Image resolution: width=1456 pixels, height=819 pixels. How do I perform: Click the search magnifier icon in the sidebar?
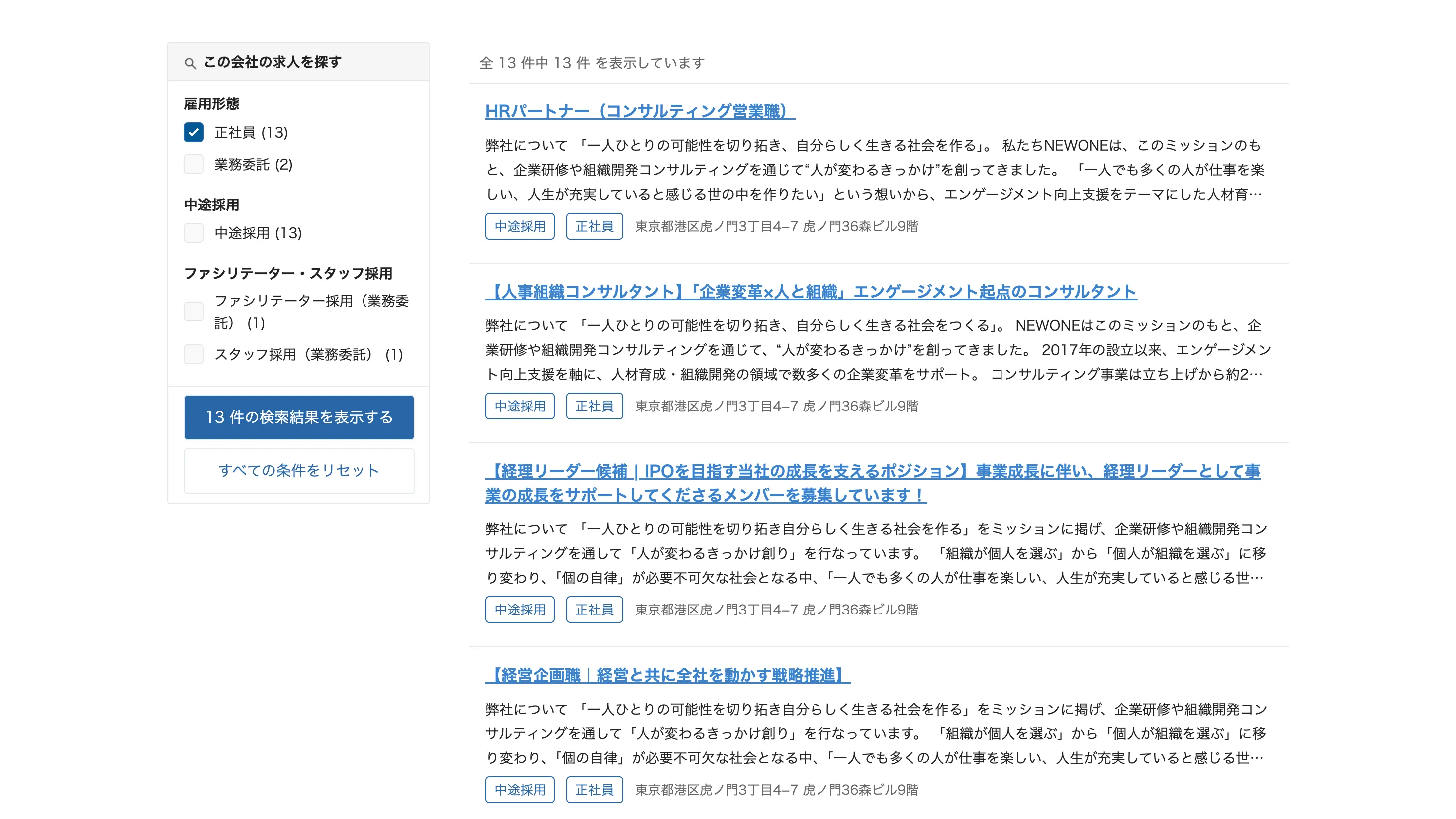[x=190, y=63]
